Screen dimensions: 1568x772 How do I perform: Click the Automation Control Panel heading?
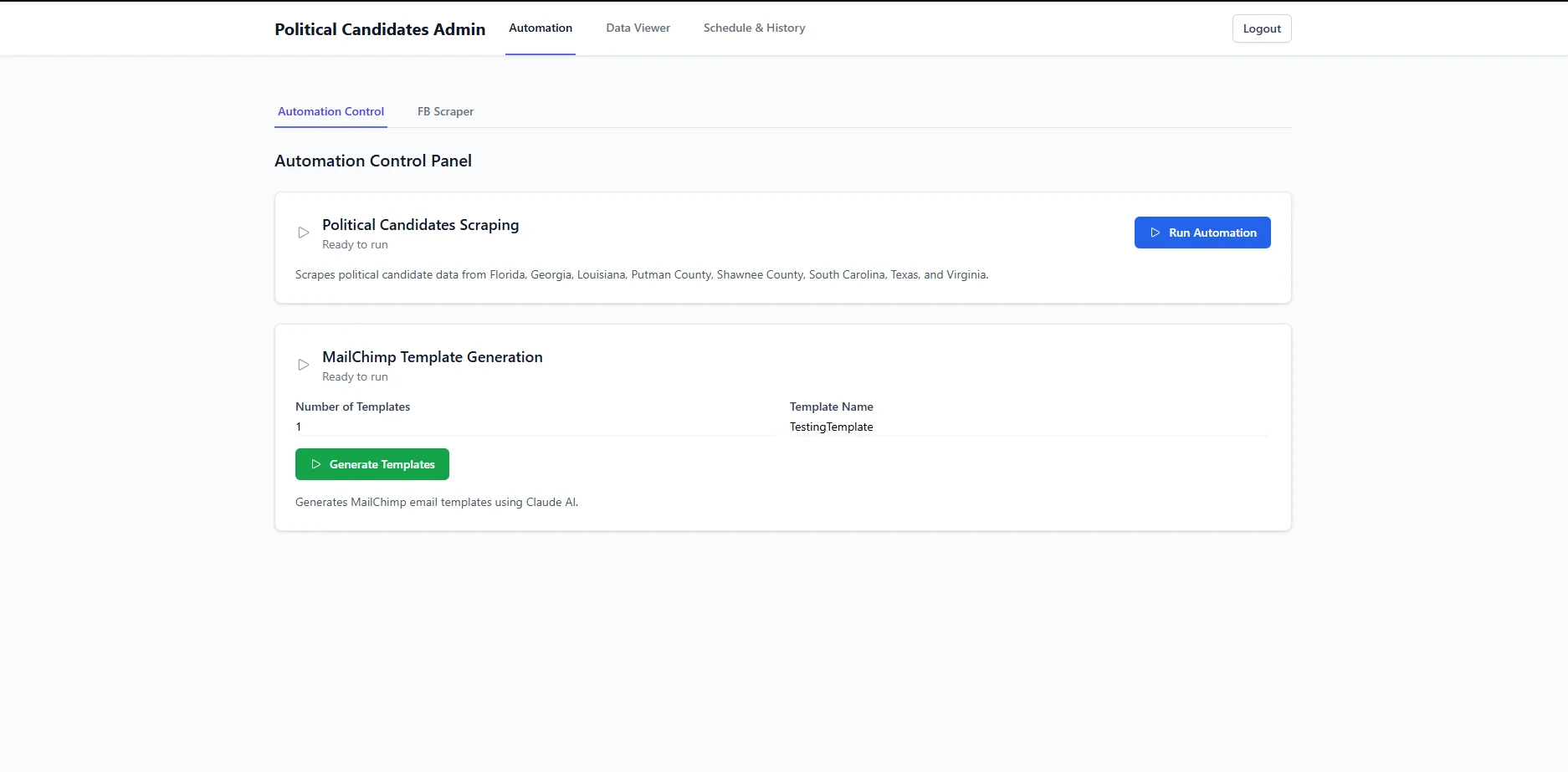[x=373, y=161]
